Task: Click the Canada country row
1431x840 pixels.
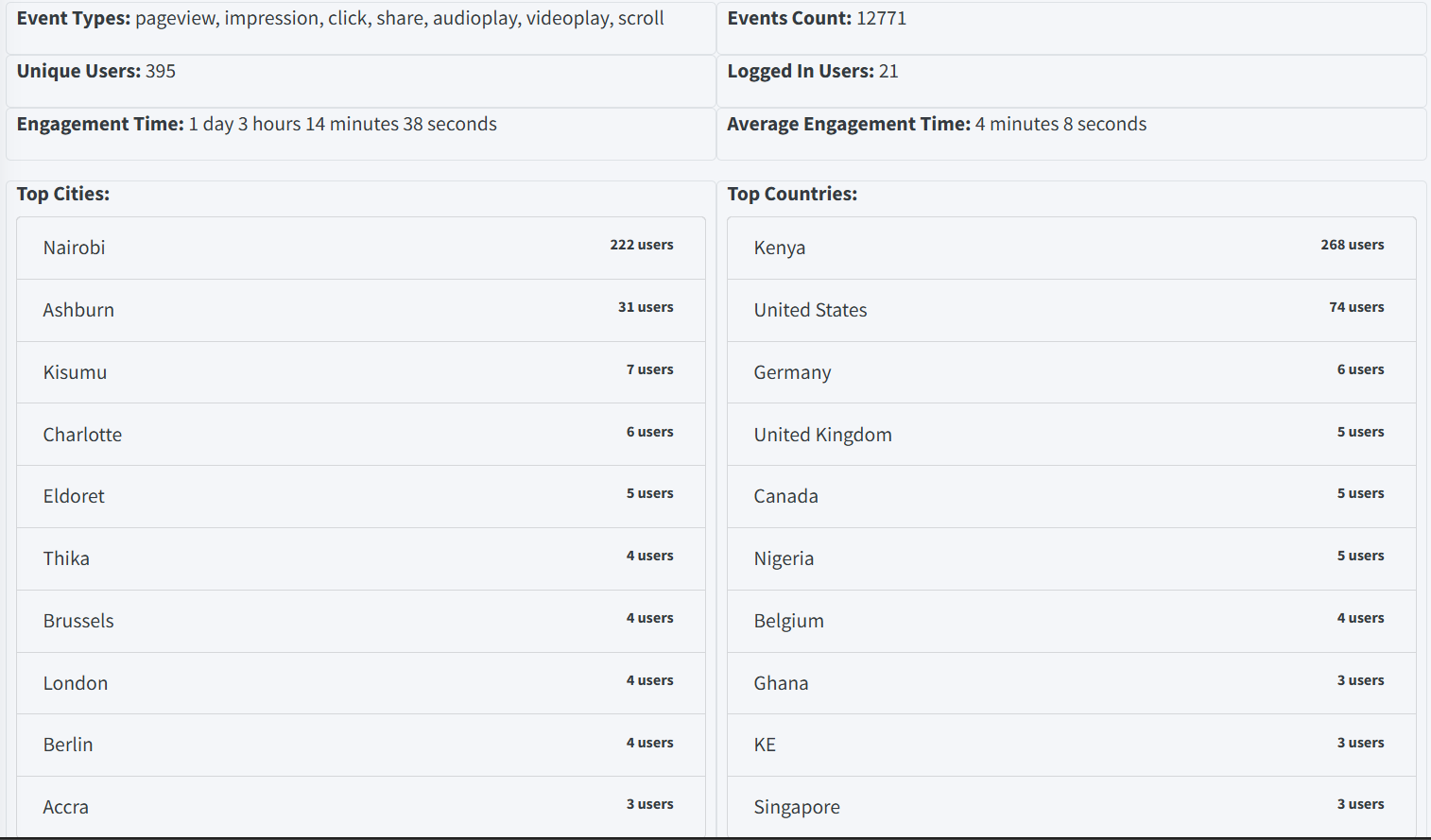Action: coord(1071,496)
